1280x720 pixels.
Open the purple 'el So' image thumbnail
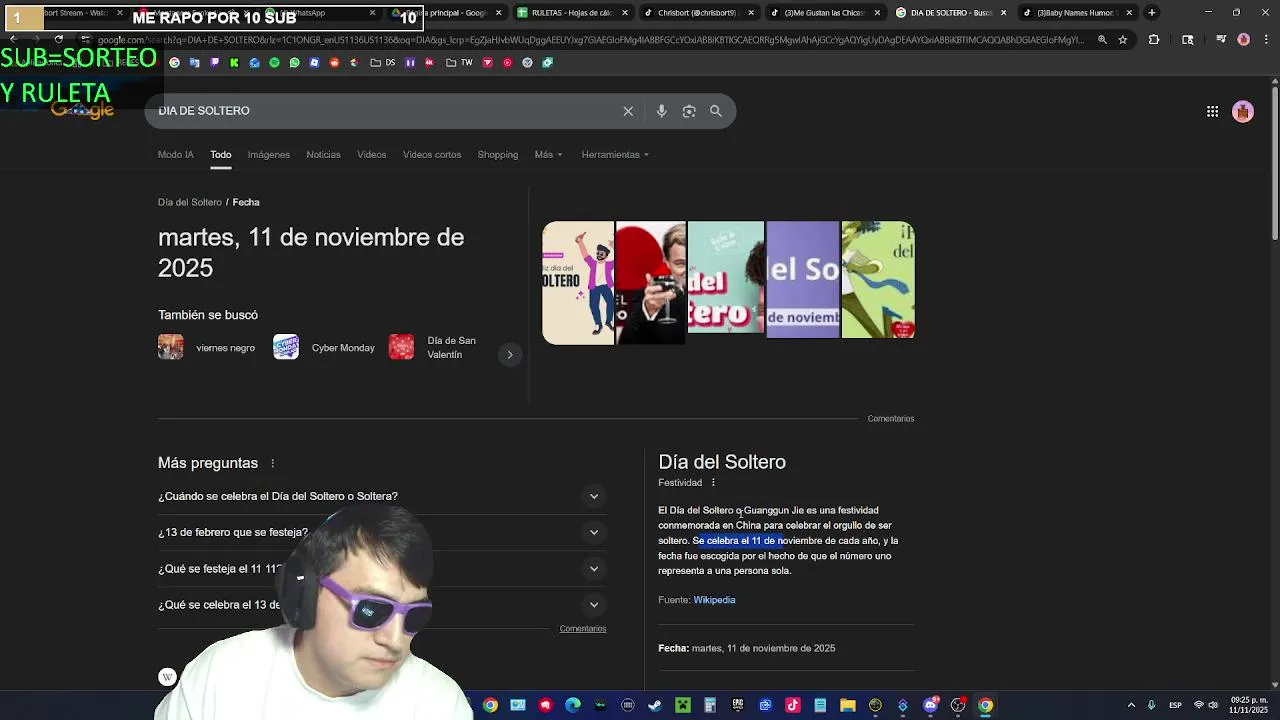click(x=803, y=280)
